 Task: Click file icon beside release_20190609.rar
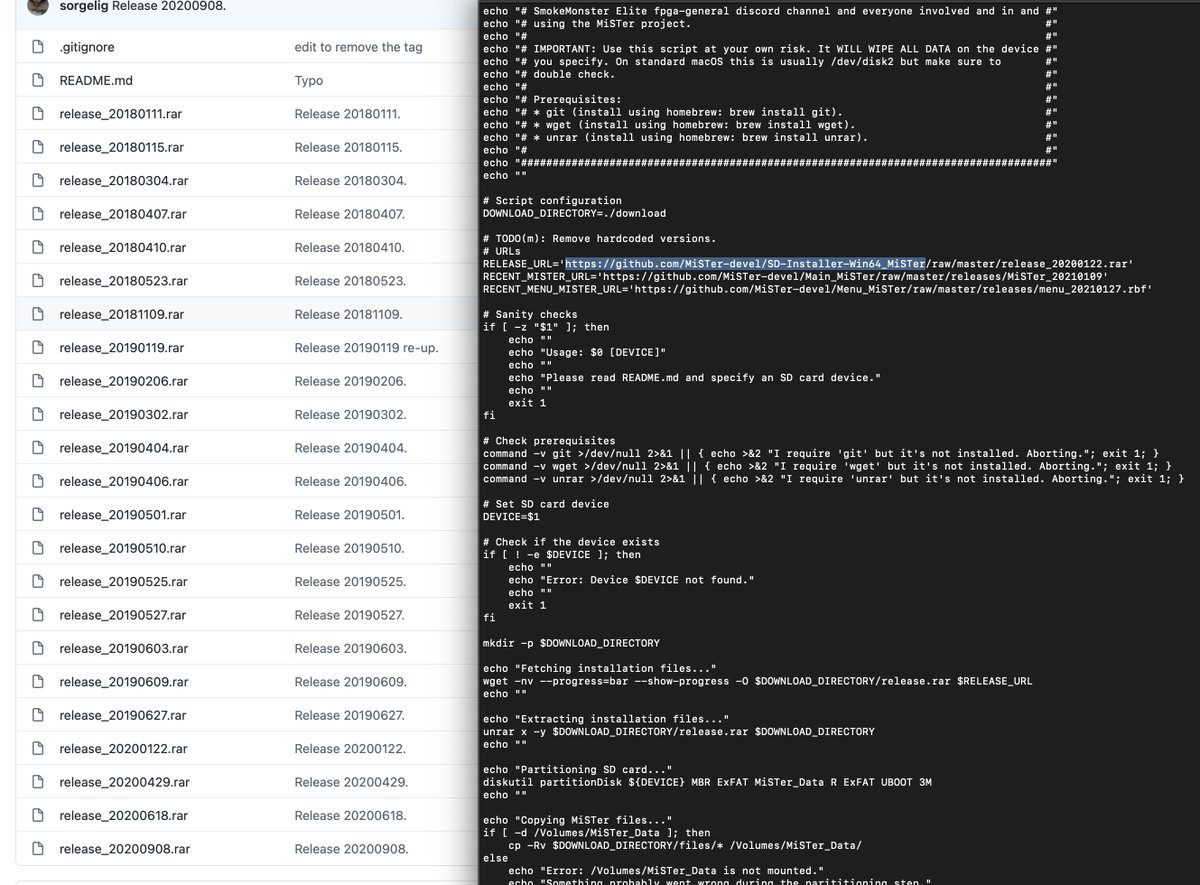pos(37,682)
